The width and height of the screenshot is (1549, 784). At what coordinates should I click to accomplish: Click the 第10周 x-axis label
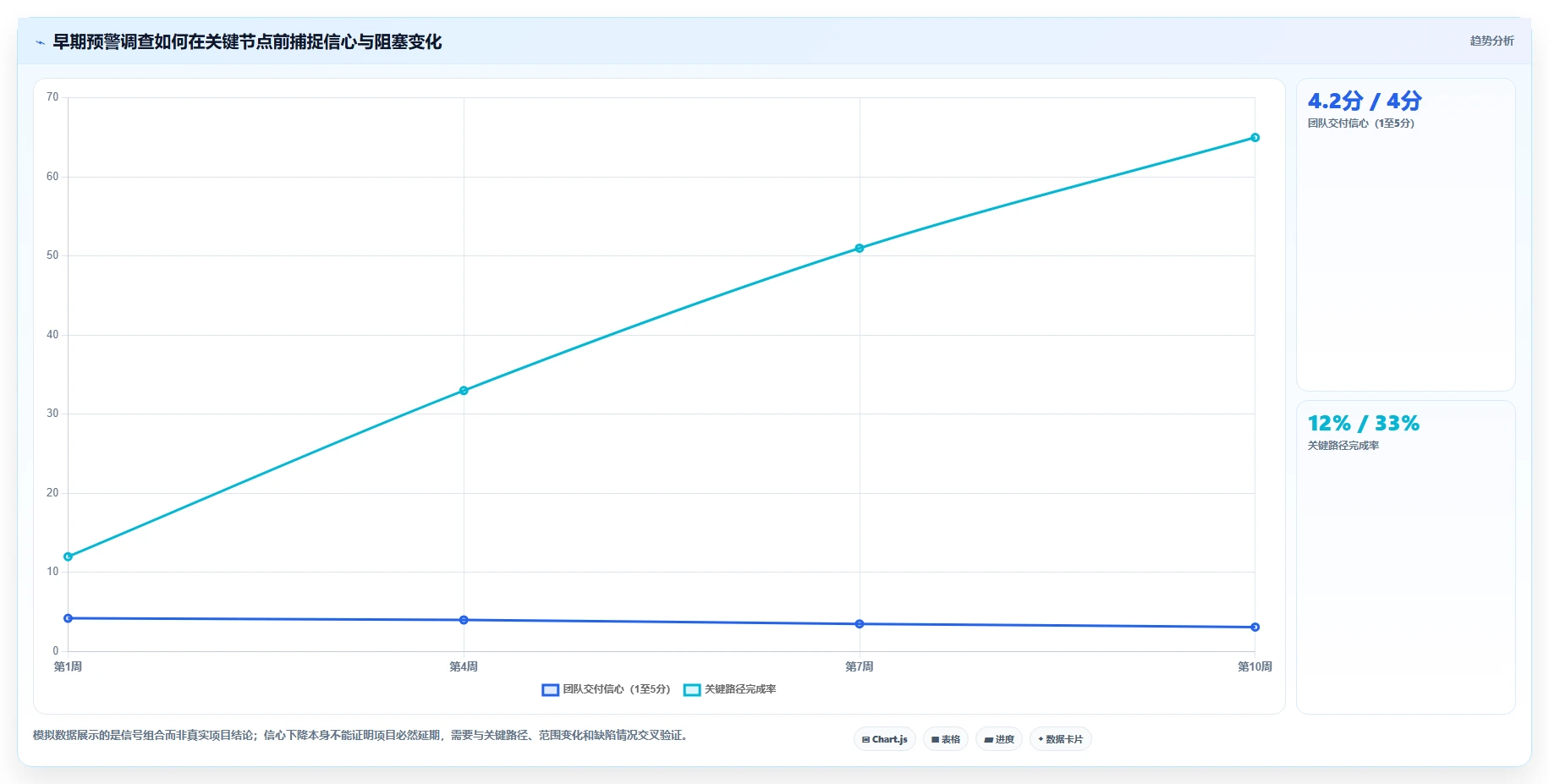point(1255,666)
